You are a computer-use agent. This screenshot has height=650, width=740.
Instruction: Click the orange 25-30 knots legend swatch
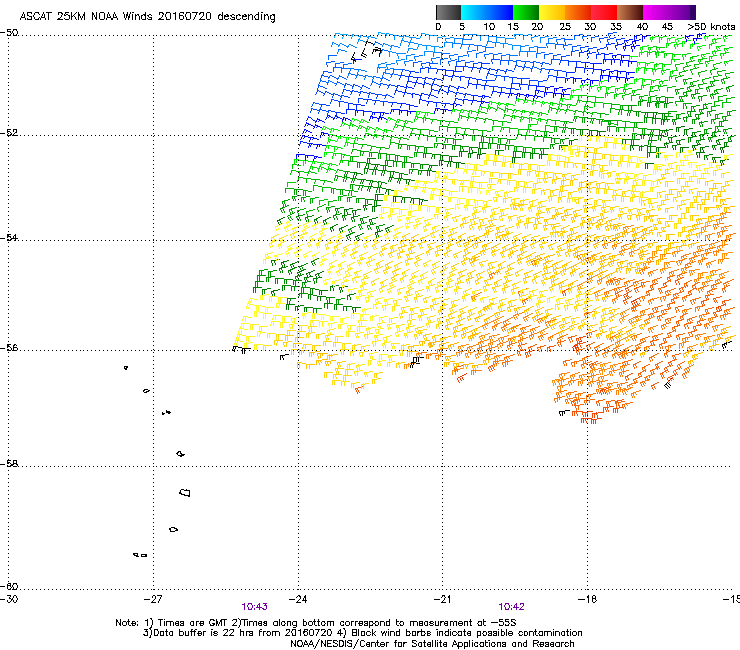(578, 12)
